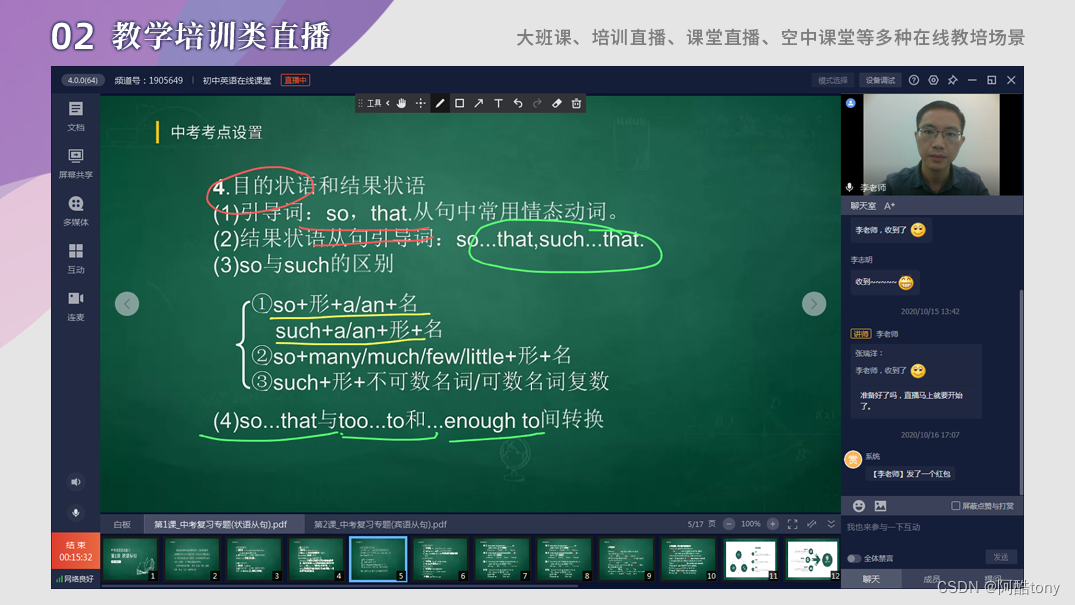The height and width of the screenshot is (605, 1075).
Task: Enter fullscreen slide view
Action: (x=793, y=524)
